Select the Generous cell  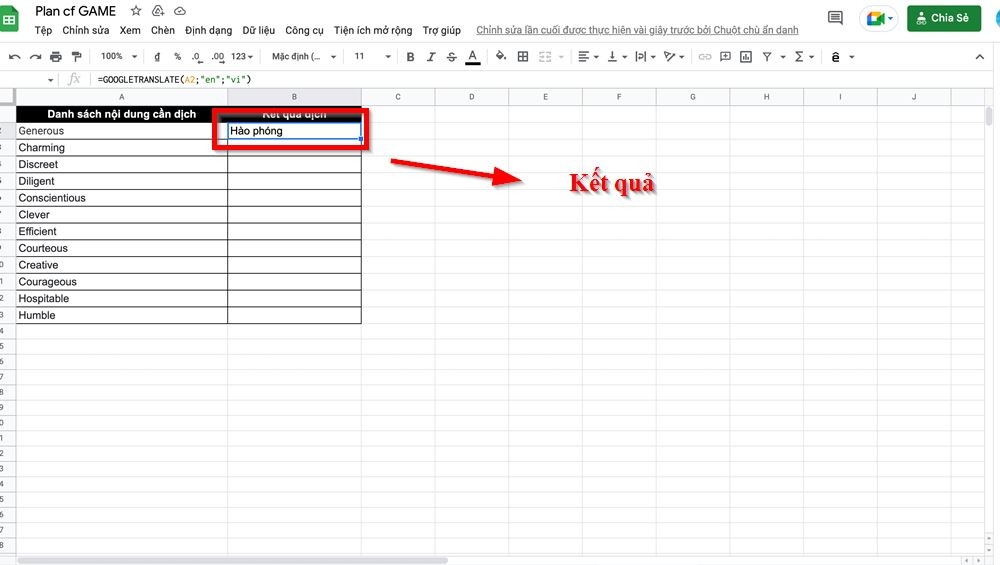[121, 131]
